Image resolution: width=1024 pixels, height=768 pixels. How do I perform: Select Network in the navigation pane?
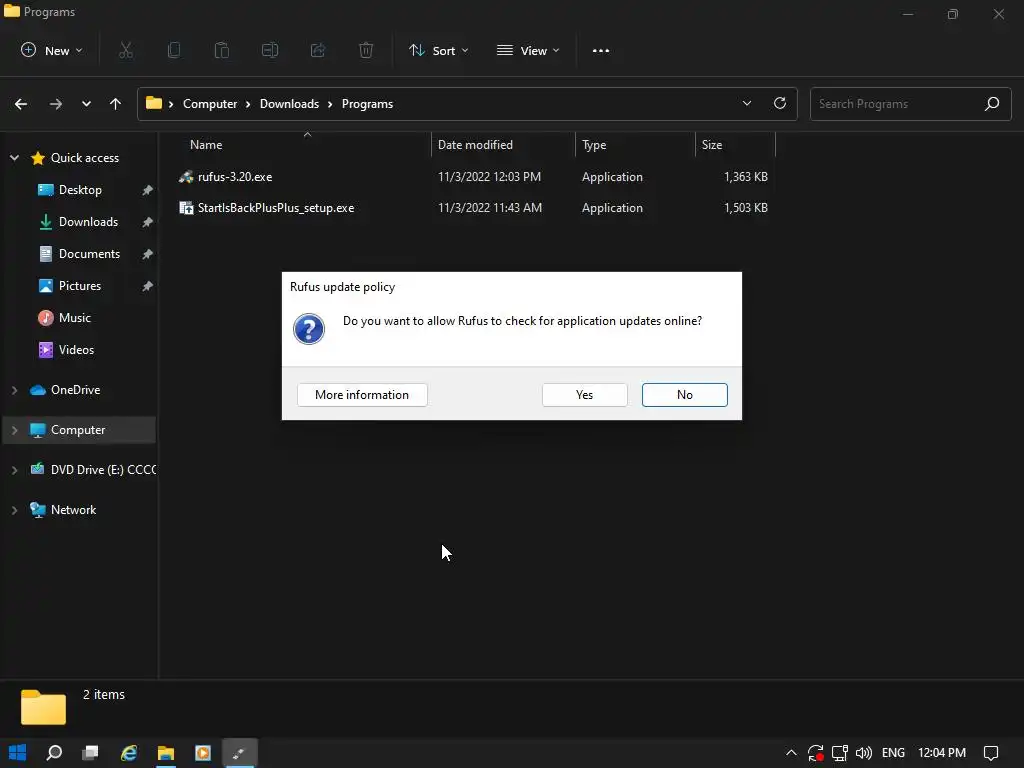[73, 510]
